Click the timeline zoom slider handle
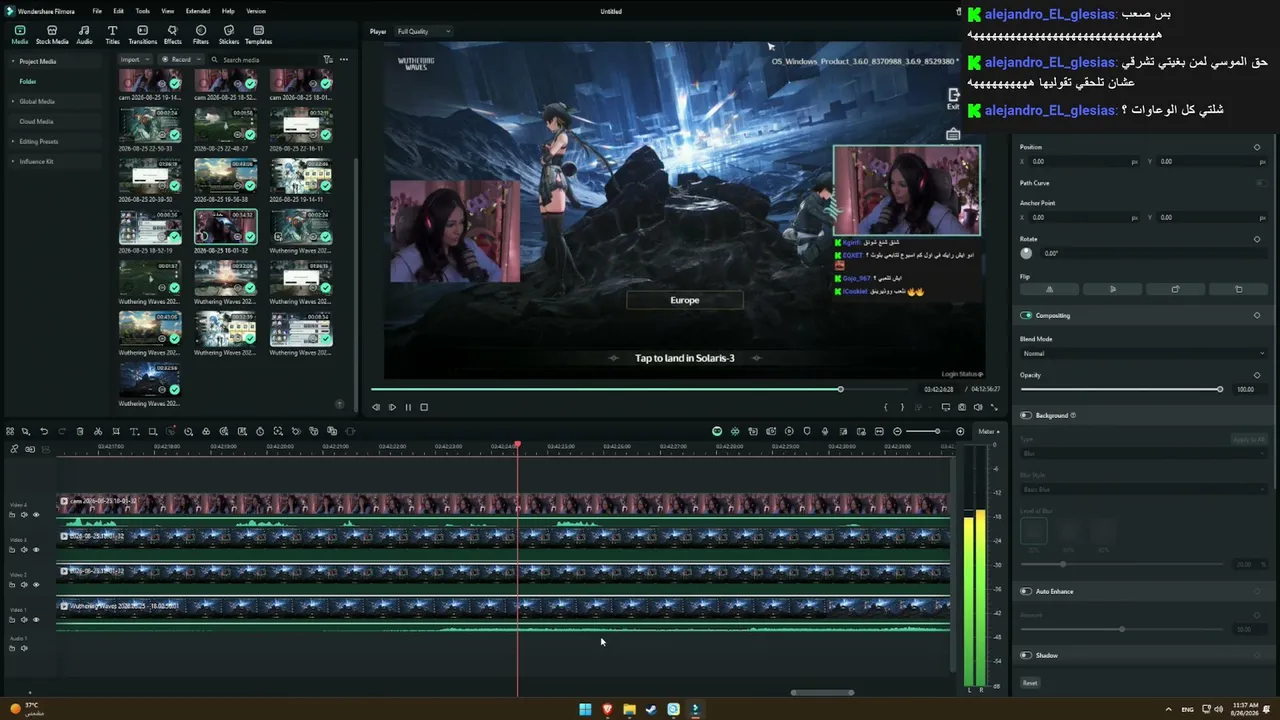This screenshot has height=720, width=1280. tap(937, 431)
